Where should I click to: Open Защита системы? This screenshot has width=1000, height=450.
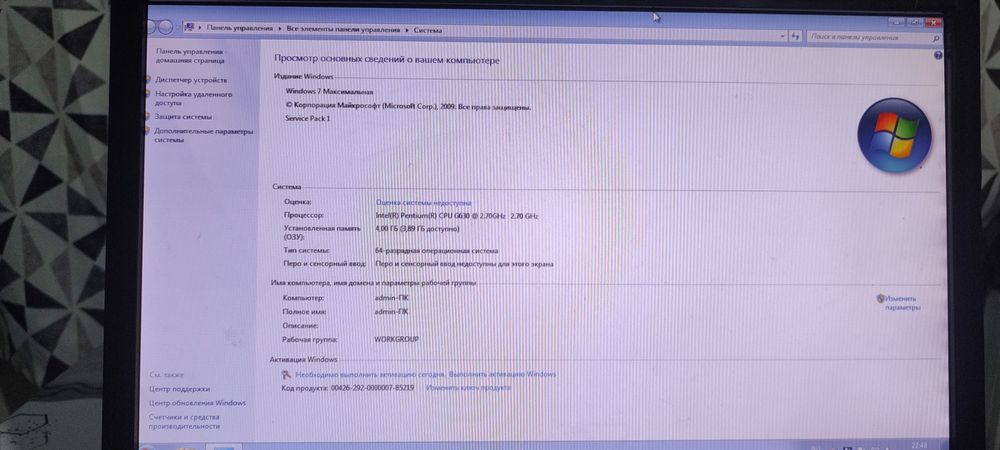[183, 117]
